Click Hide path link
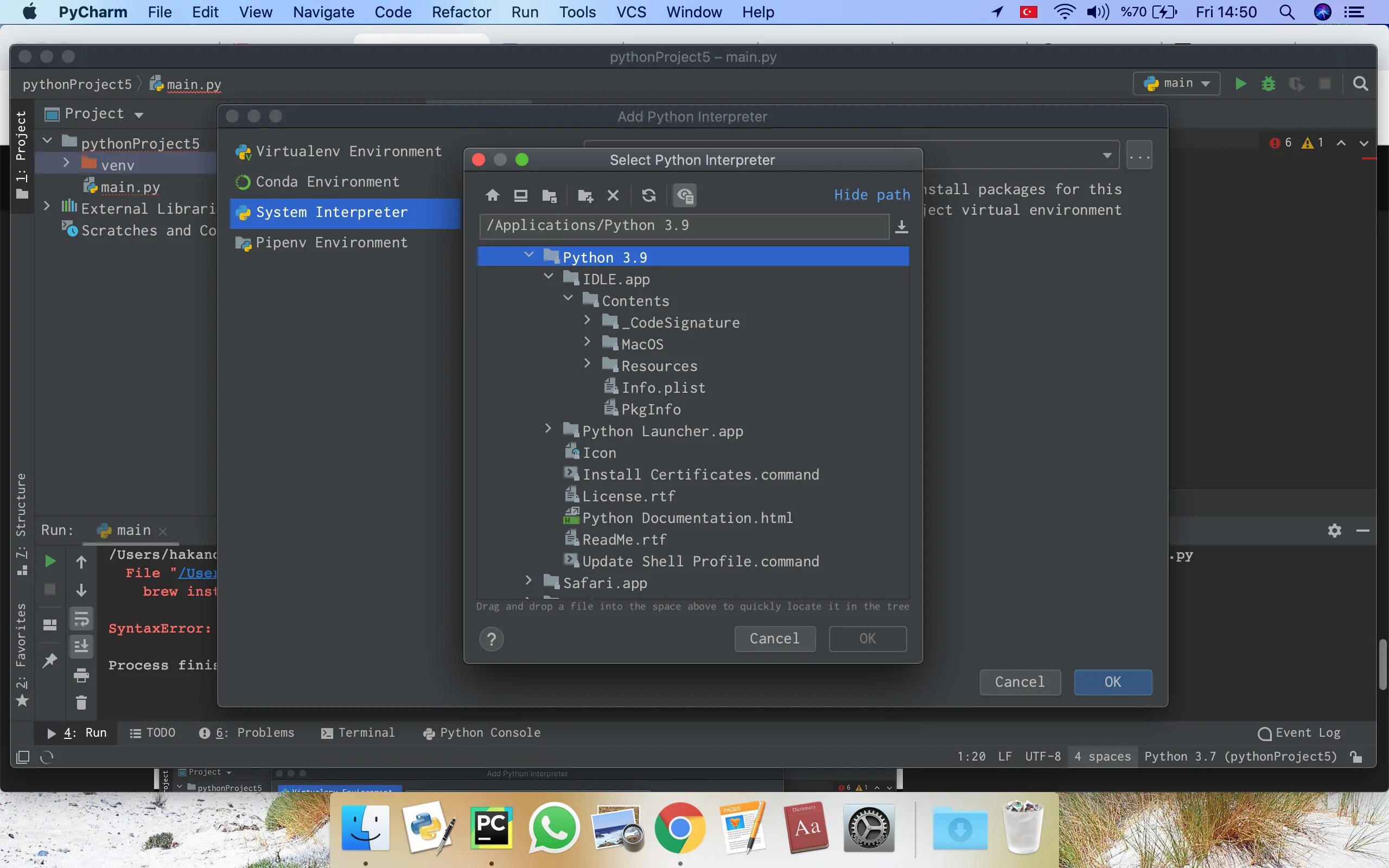 (872, 195)
